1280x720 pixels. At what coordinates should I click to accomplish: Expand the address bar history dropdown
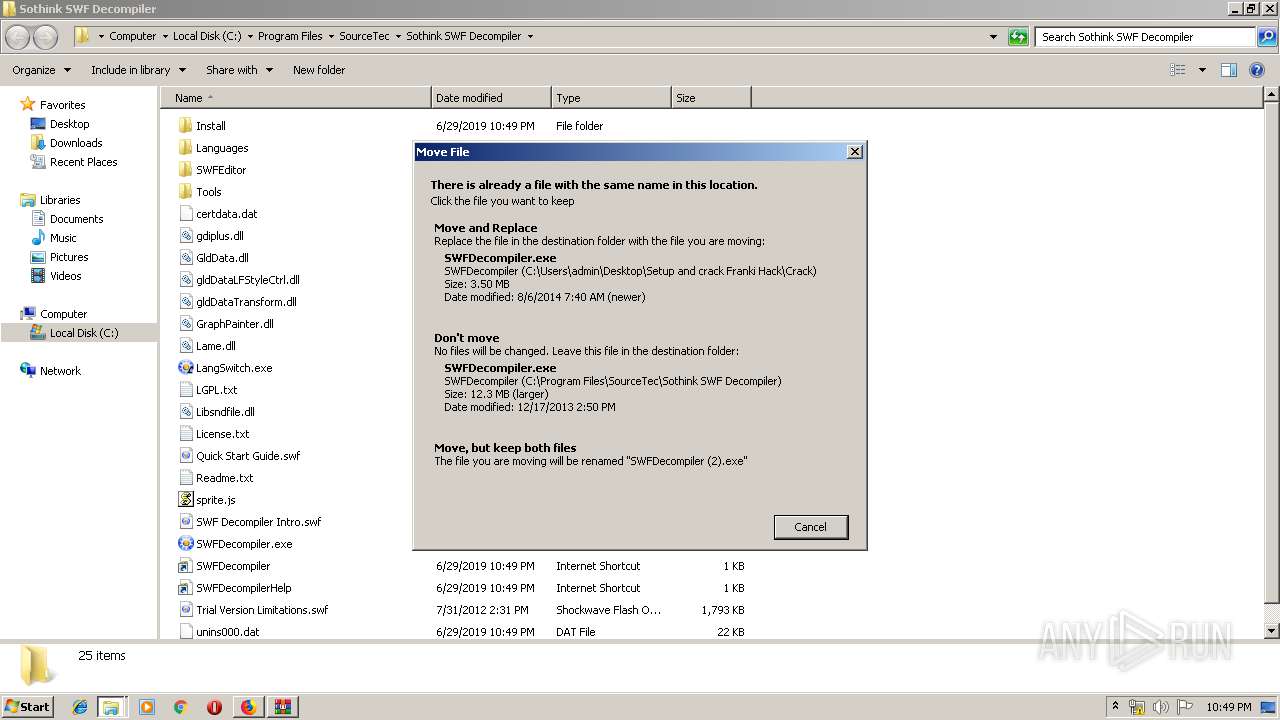pos(993,37)
